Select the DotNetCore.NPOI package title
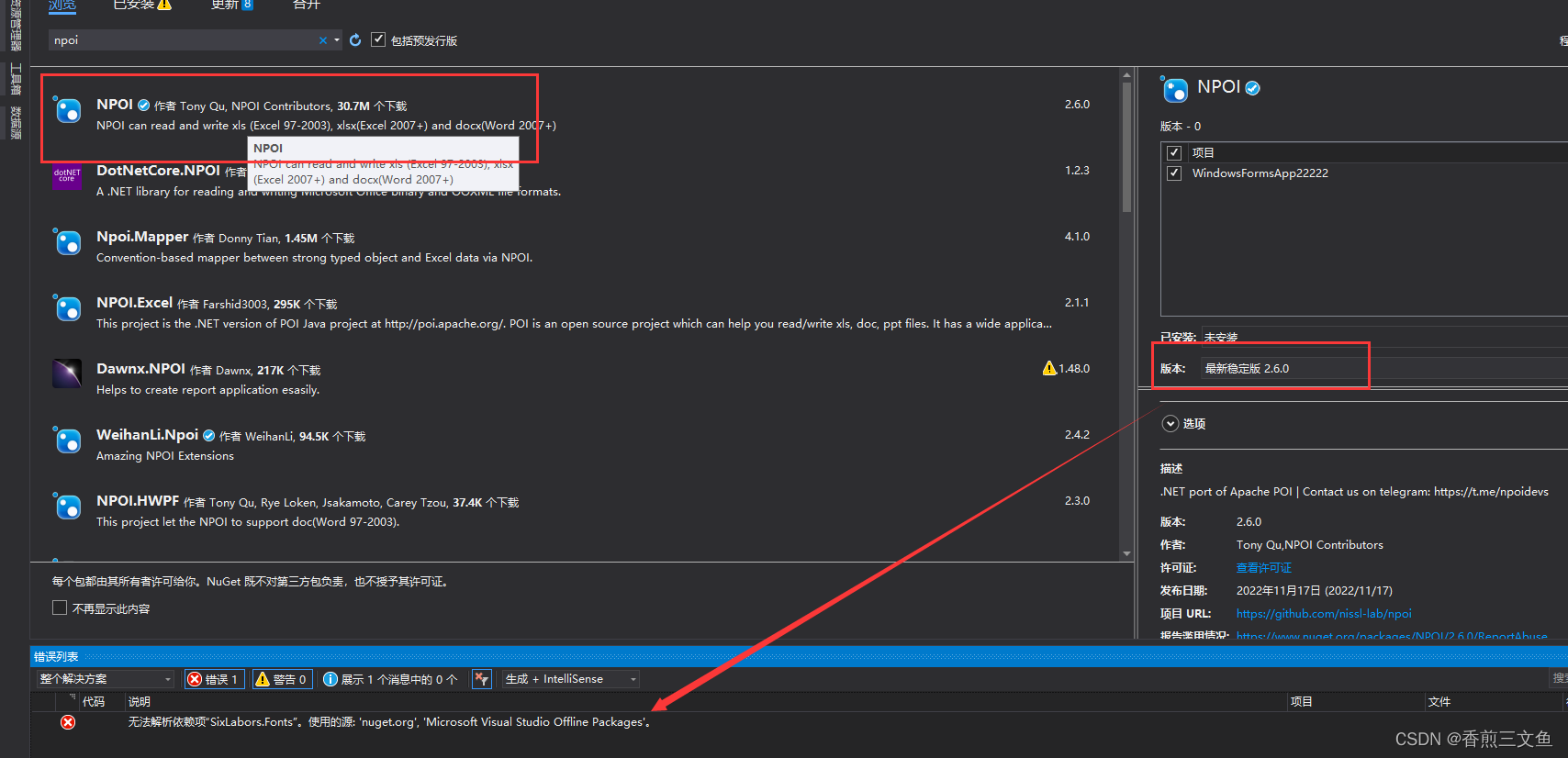 [158, 170]
